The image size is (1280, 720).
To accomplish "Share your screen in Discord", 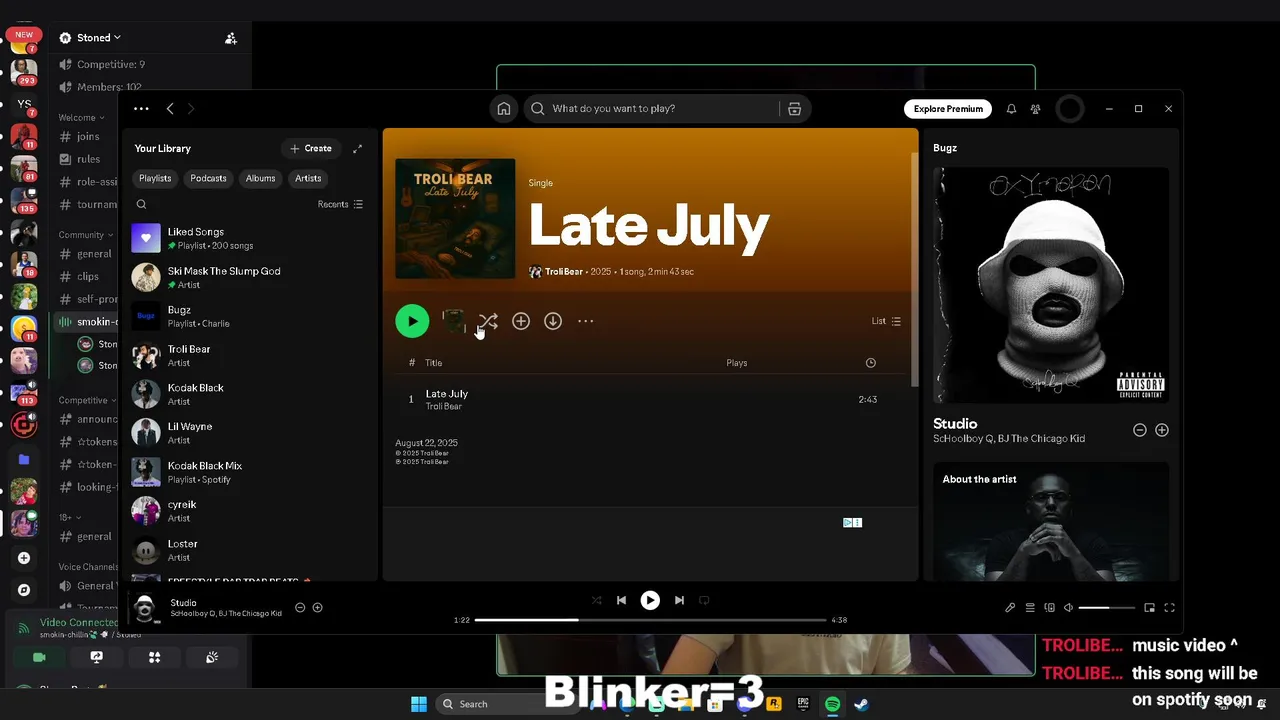I will [x=97, y=657].
